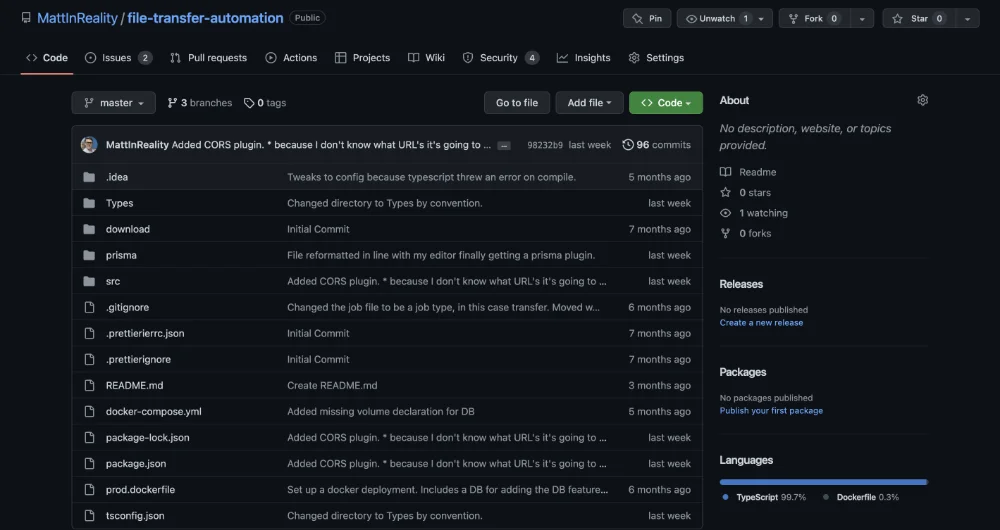
Task: Click the docker-compose.yml file icon
Action: pyautogui.click(x=89, y=411)
